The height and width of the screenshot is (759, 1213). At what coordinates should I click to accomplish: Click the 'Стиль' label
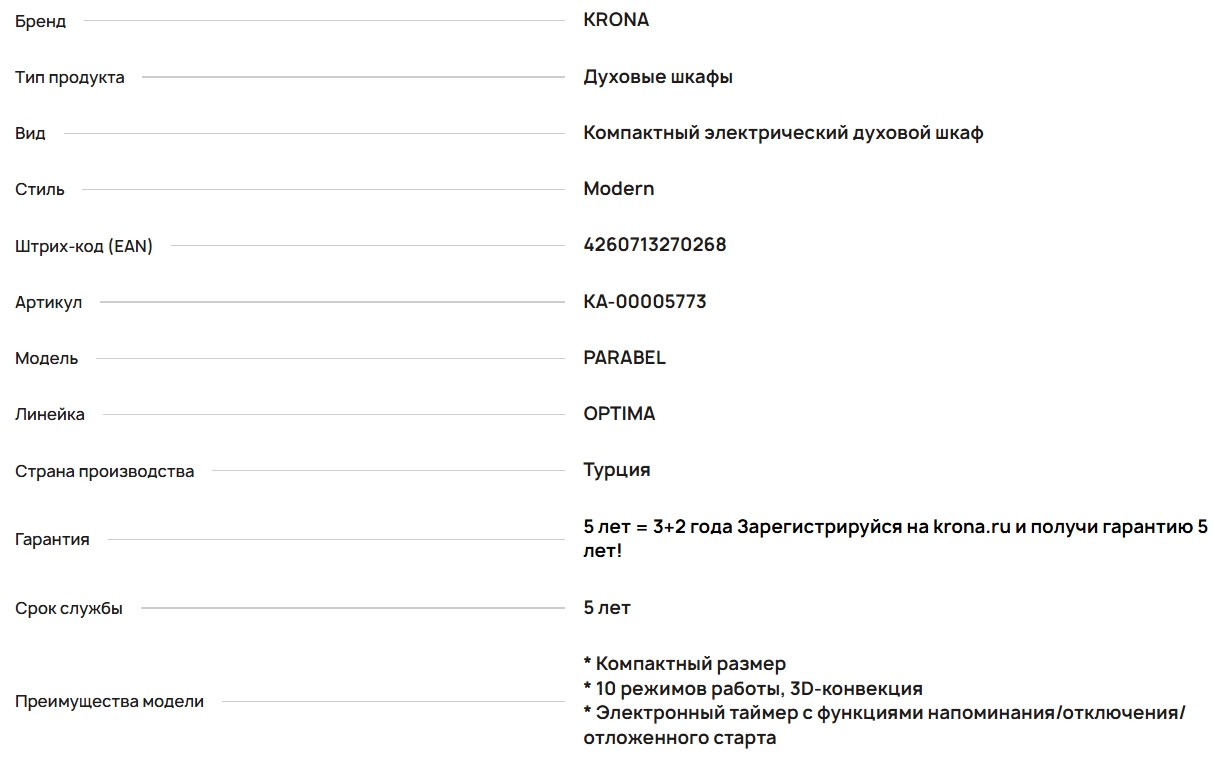(40, 190)
